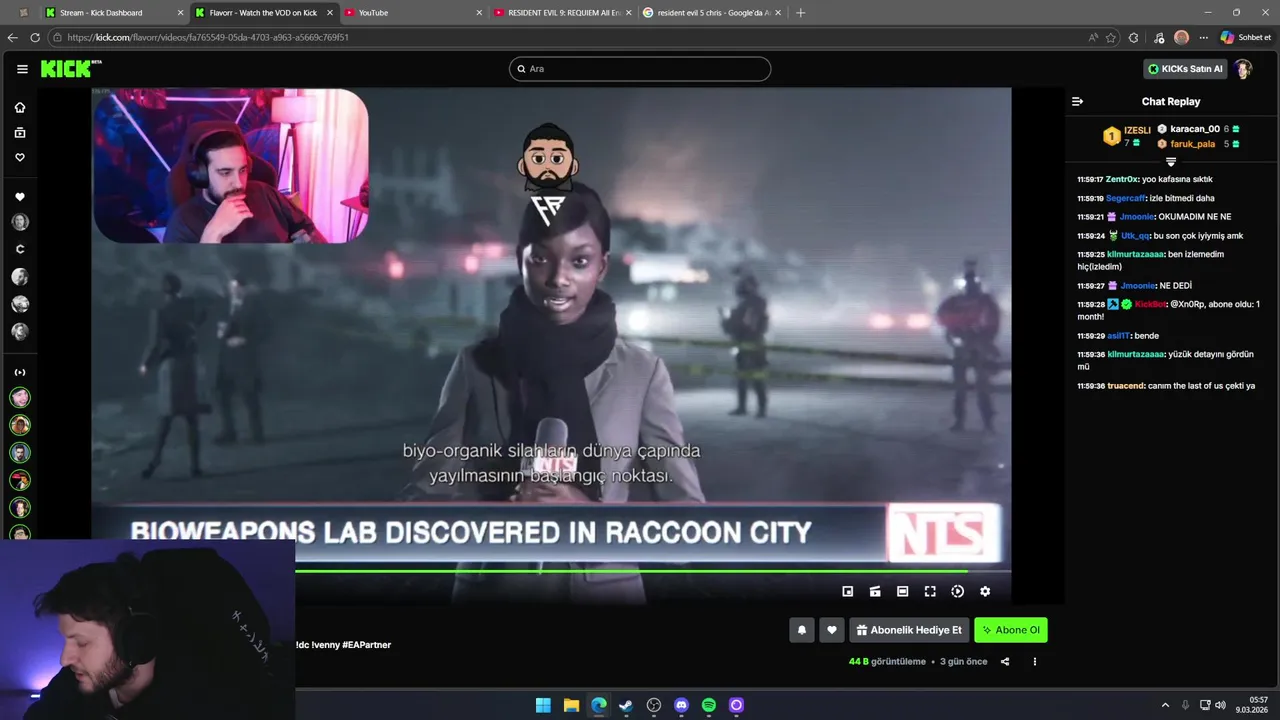Click Utk_qq username in chat

coord(1135,236)
